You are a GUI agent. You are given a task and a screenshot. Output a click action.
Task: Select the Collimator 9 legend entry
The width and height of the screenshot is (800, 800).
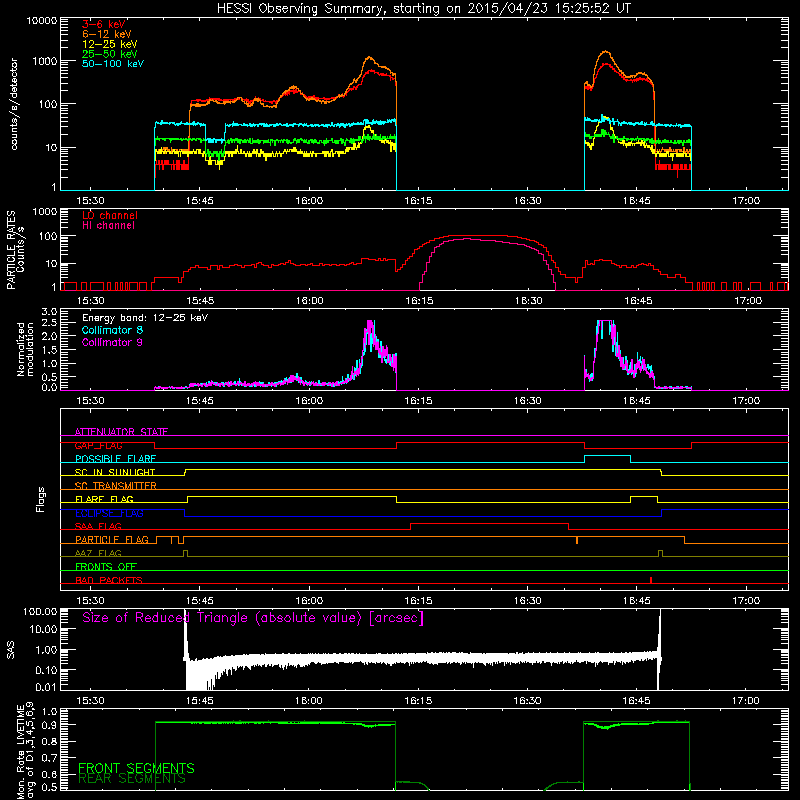pyautogui.click(x=112, y=342)
